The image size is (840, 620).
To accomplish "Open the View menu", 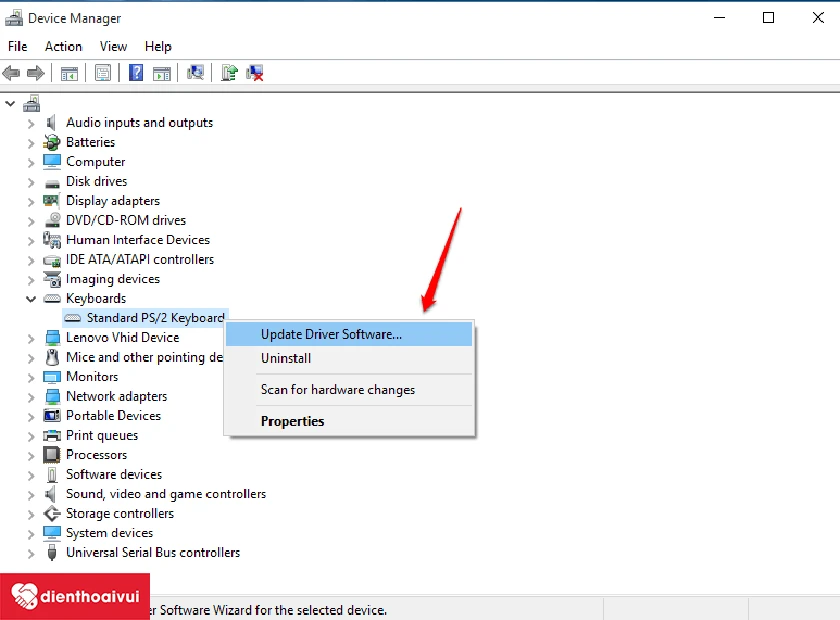I will click(x=113, y=47).
